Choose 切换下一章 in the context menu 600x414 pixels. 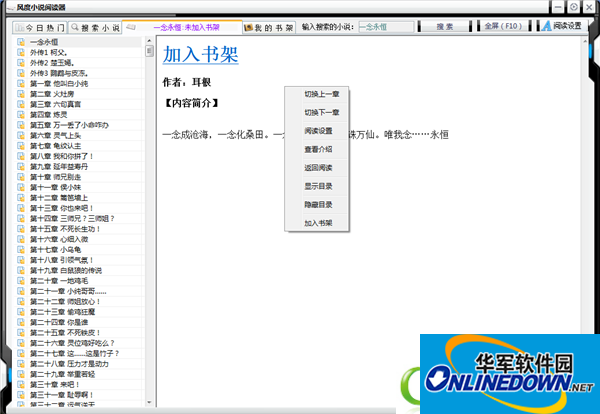coord(317,112)
